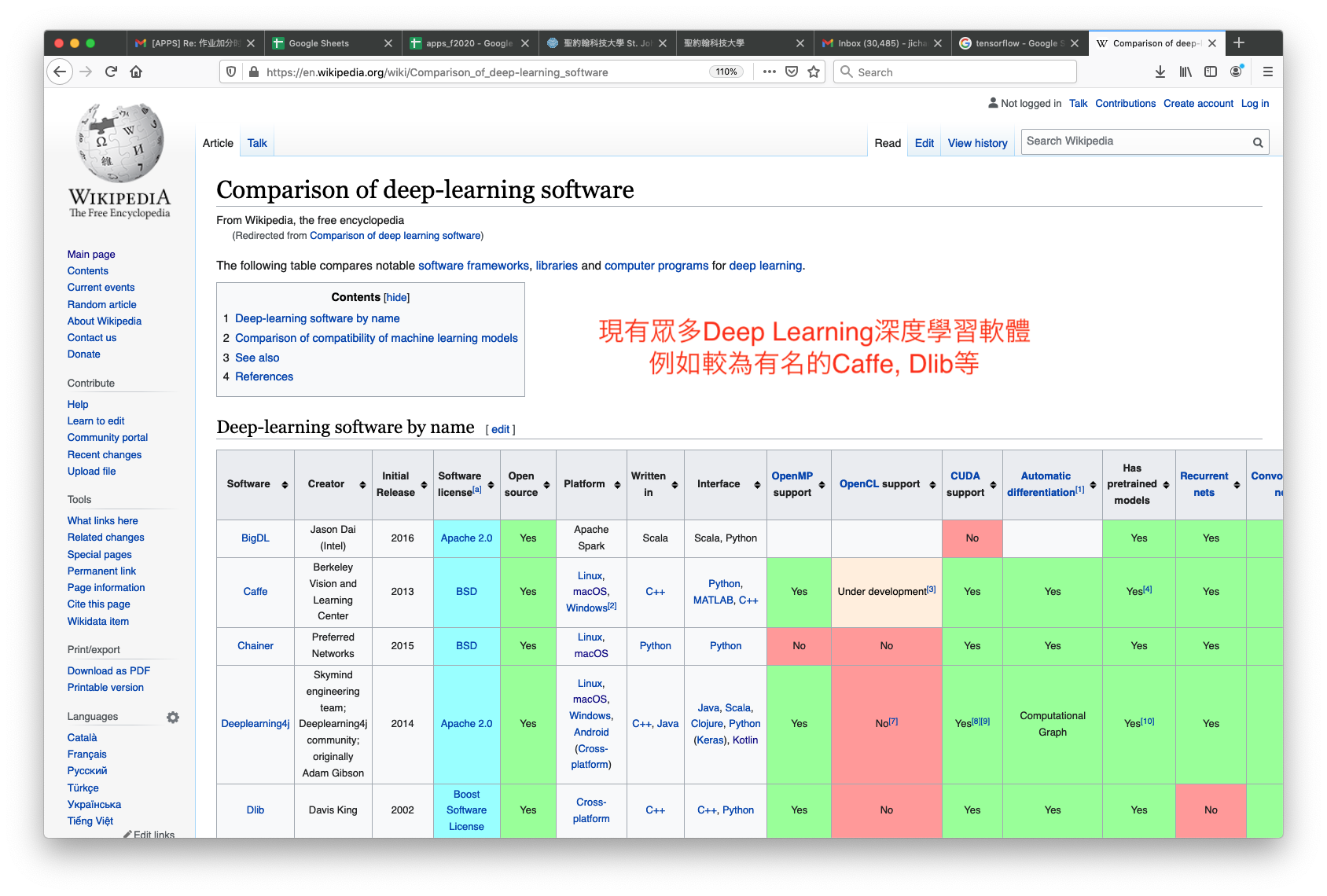Click the Wikipedia search input field
This screenshot has width=1327, height=896.
tap(1136, 141)
